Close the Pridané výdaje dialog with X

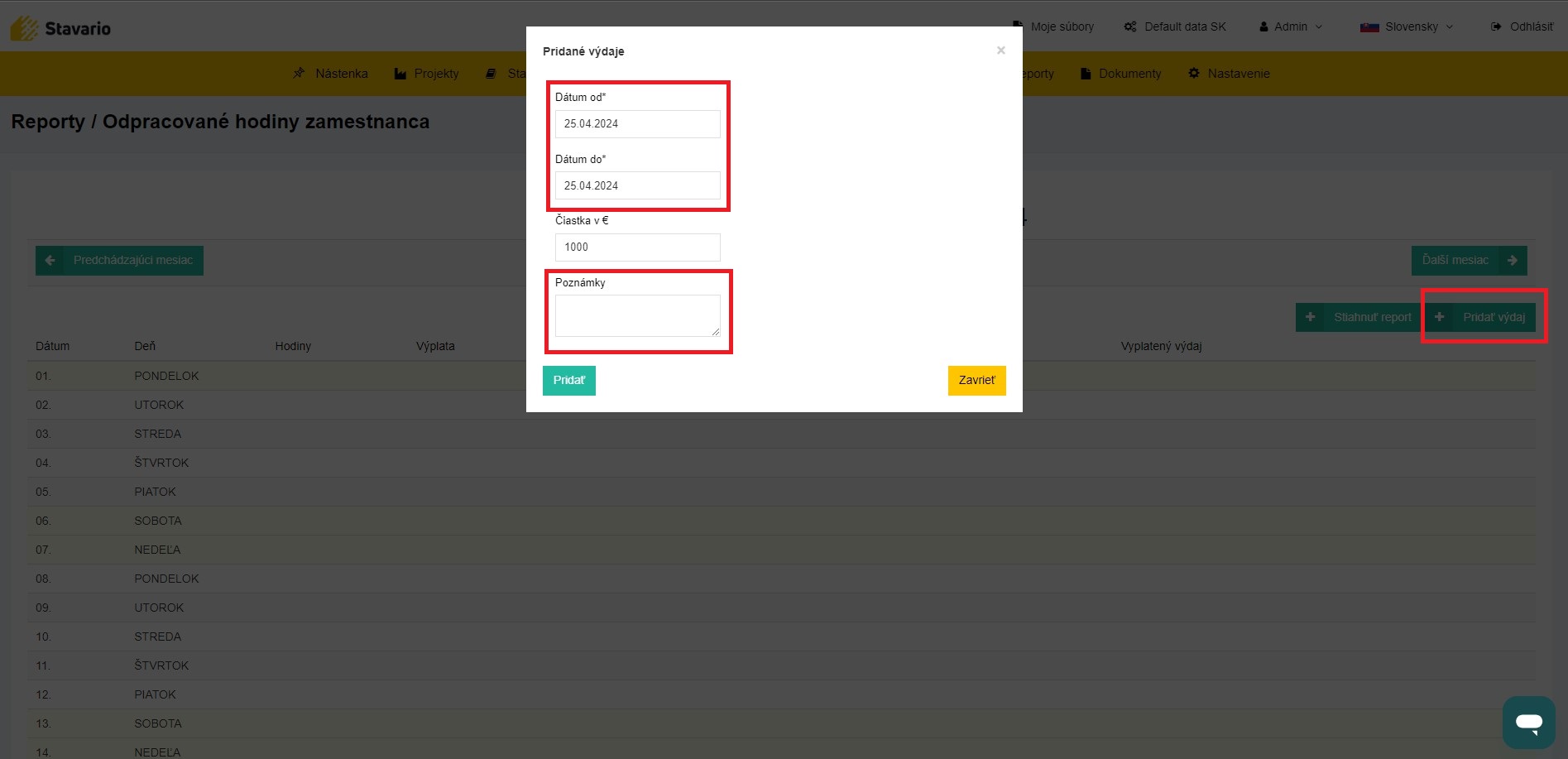point(1001,50)
